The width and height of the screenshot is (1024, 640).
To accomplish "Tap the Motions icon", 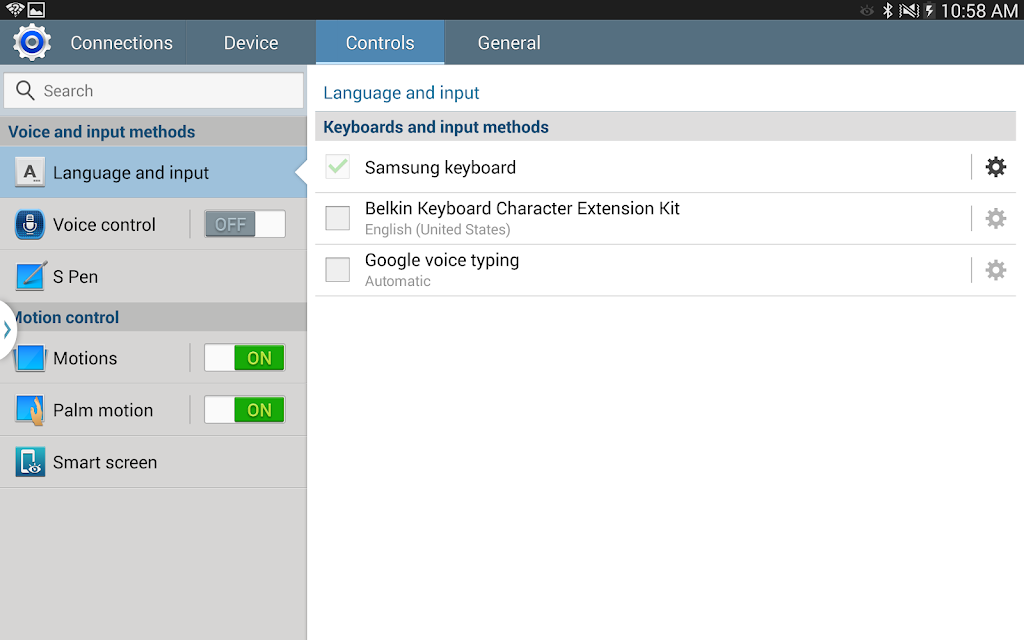I will point(29,358).
